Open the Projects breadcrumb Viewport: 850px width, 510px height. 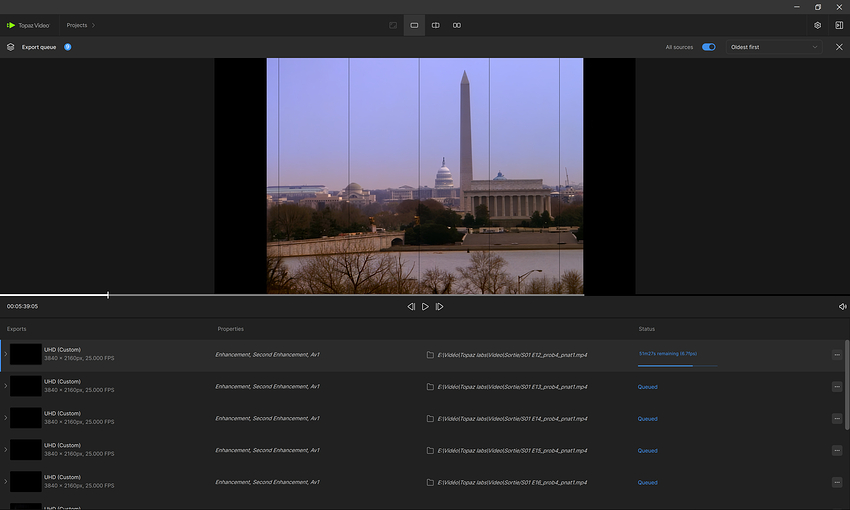click(77, 25)
